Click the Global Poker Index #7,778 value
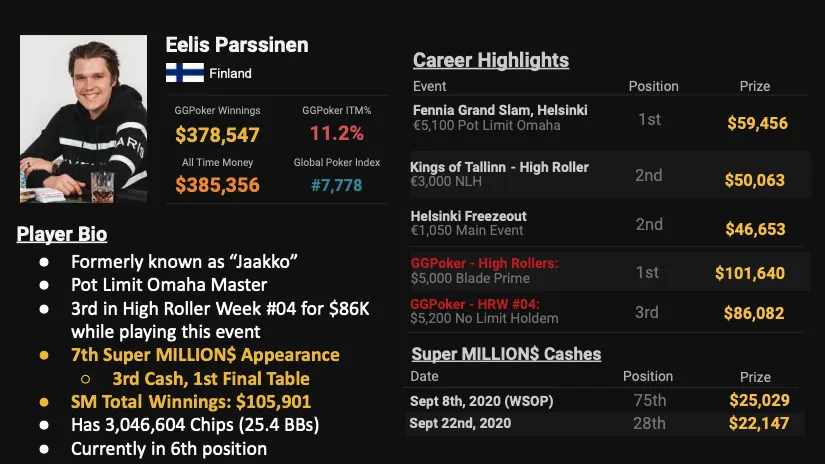This screenshot has width=825, height=464. pyautogui.click(x=336, y=185)
